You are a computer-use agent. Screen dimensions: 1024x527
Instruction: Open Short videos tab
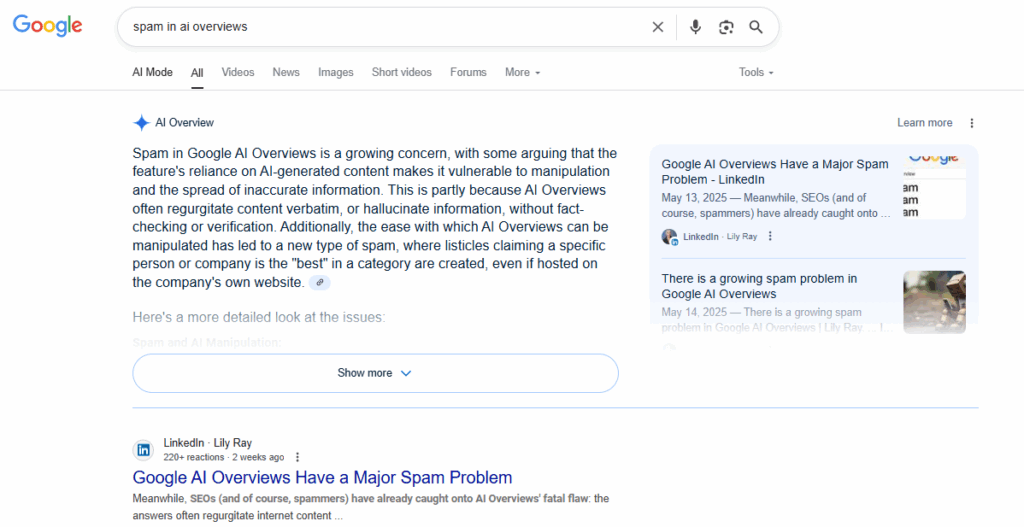click(402, 72)
